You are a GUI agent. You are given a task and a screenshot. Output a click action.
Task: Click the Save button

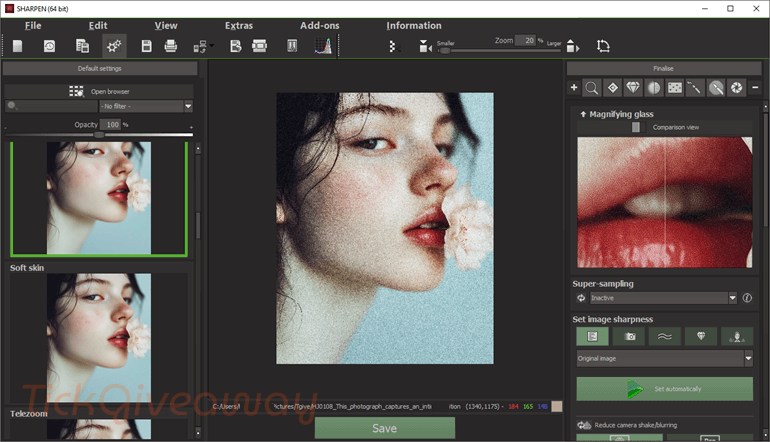pyautogui.click(x=385, y=428)
